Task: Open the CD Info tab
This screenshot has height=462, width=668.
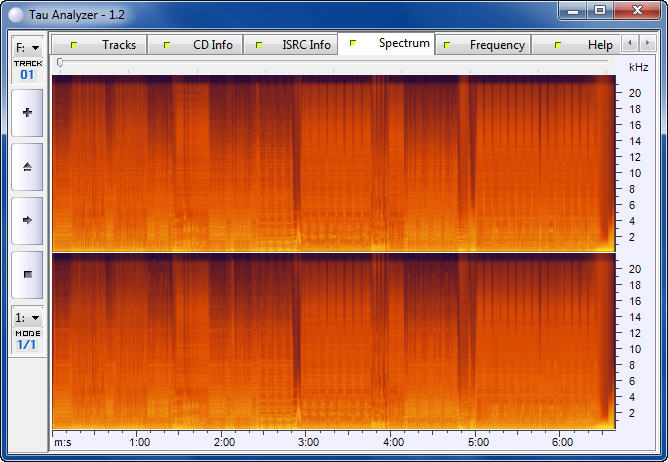Action: [x=200, y=45]
